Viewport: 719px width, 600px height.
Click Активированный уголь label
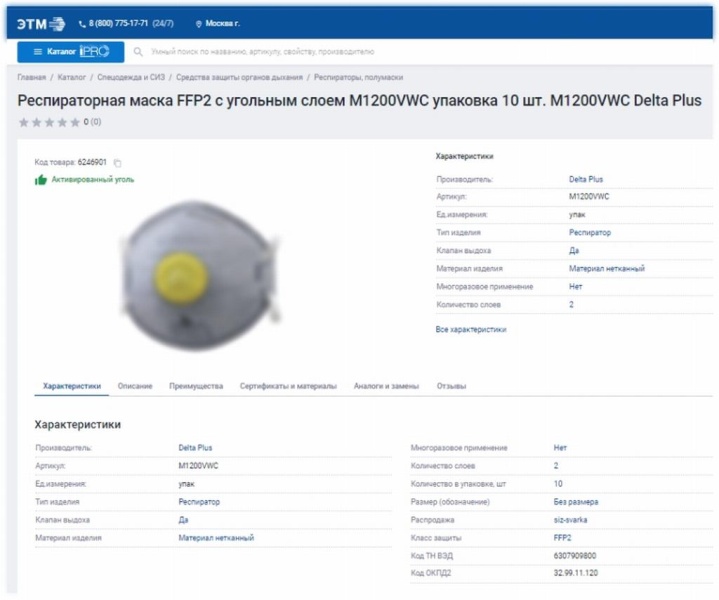pyautogui.click(x=93, y=179)
